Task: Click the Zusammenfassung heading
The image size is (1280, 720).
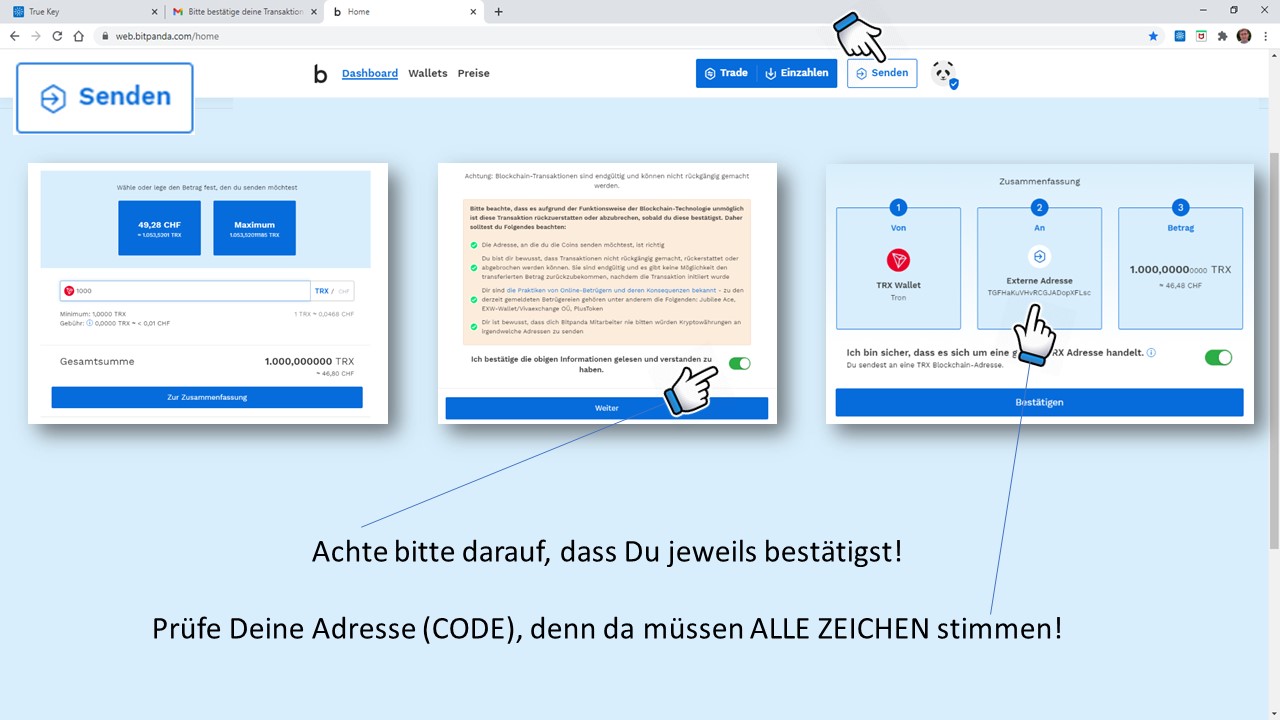Action: 1039,182
